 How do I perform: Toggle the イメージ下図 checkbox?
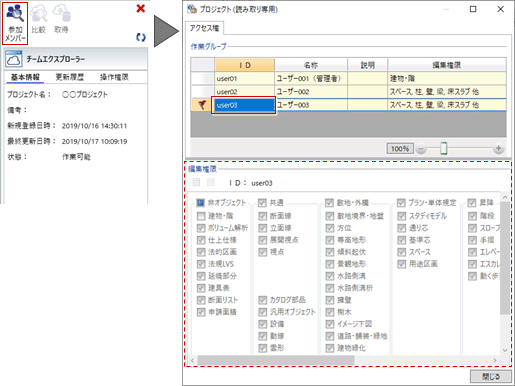click(x=330, y=324)
